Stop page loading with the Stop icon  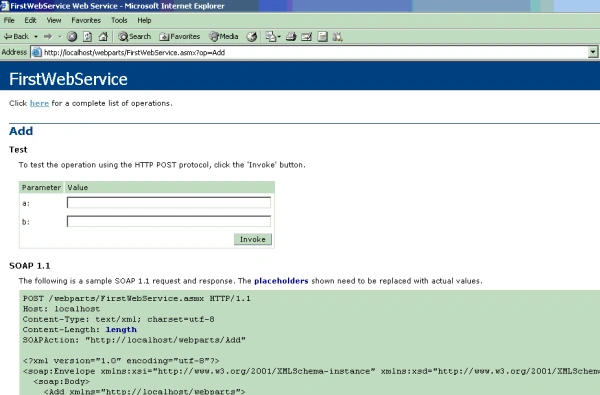click(72, 36)
